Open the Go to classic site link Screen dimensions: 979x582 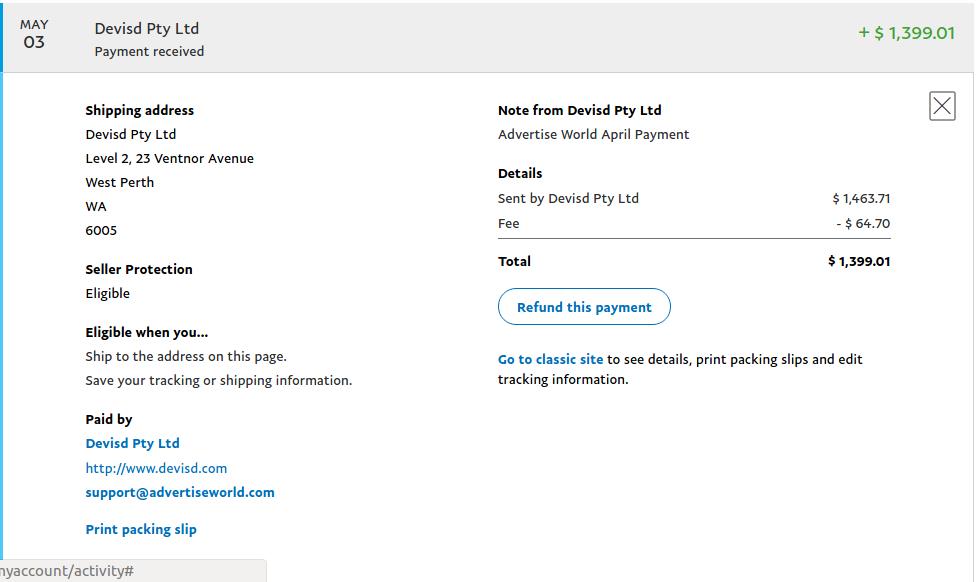point(550,359)
